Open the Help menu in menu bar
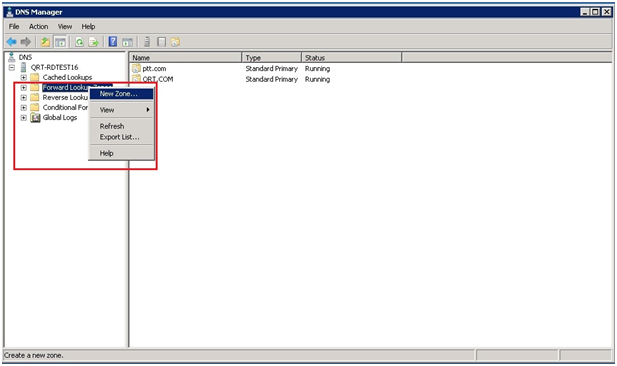The width and height of the screenshot is (617, 366). pyautogui.click(x=88, y=26)
